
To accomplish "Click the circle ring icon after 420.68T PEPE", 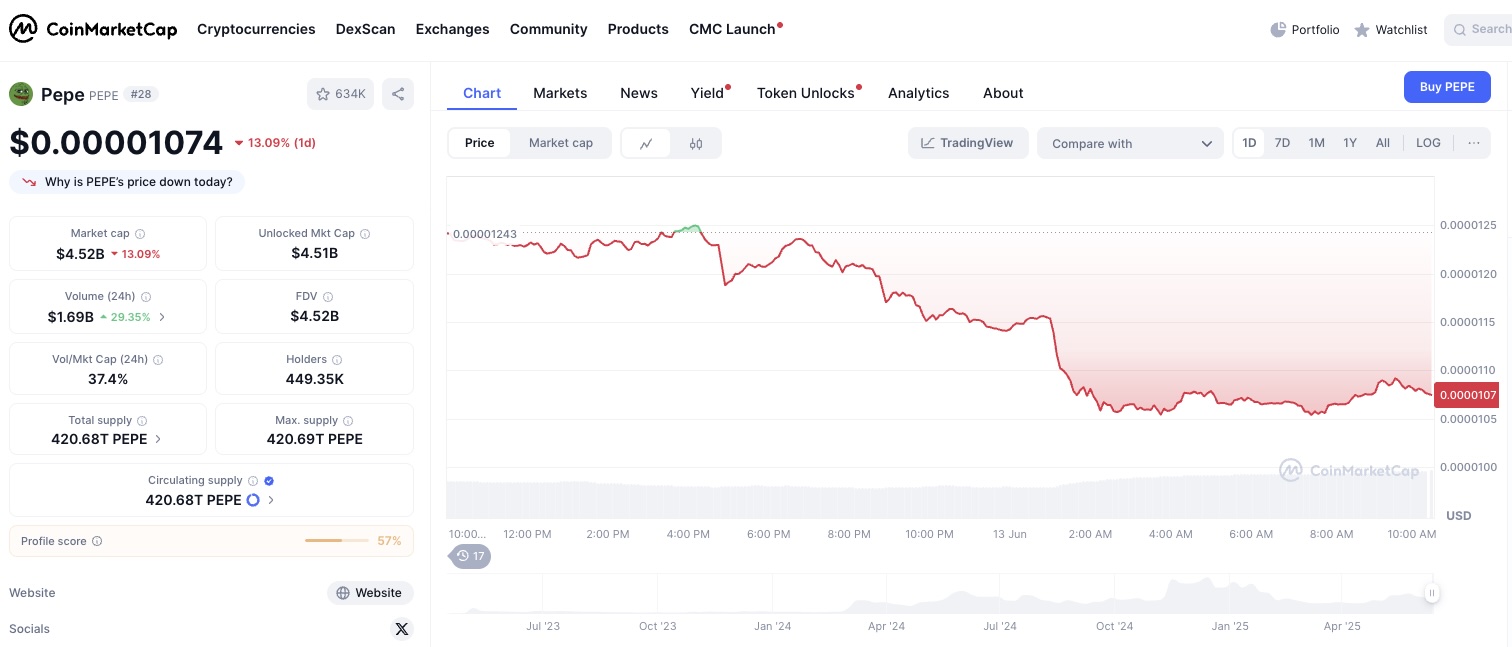I will pyautogui.click(x=253, y=500).
